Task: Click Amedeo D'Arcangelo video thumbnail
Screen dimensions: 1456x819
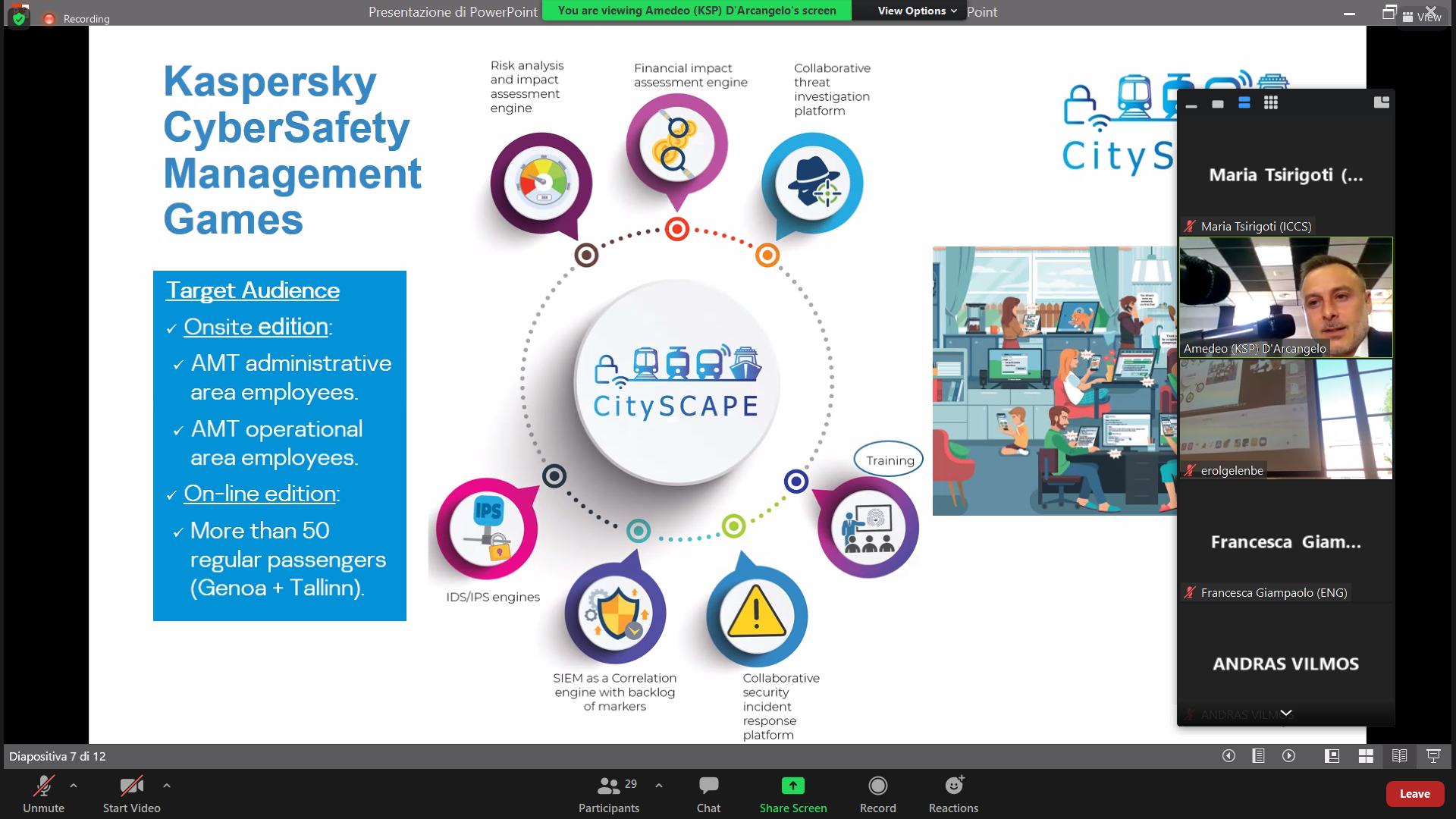Action: point(1285,297)
